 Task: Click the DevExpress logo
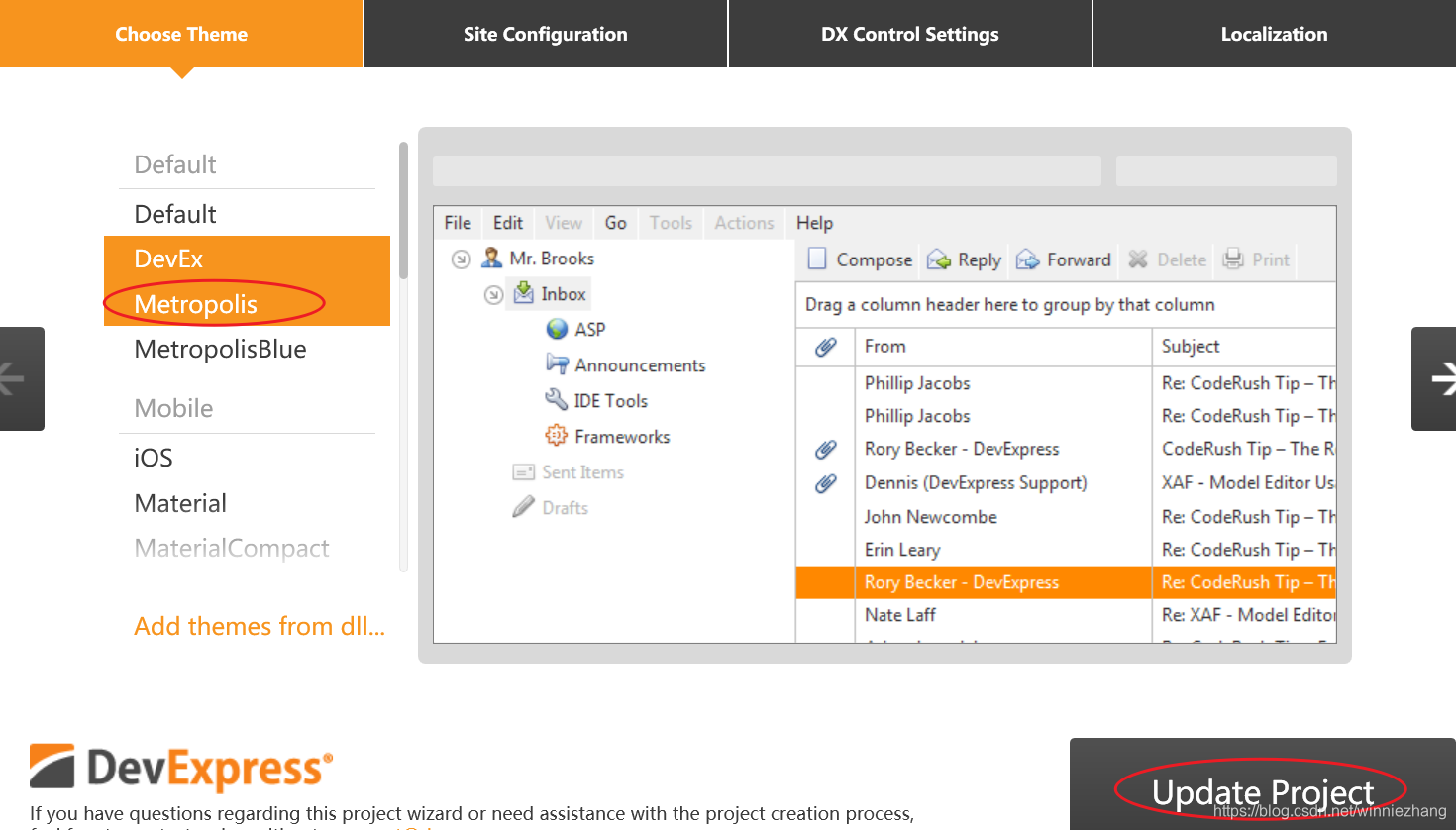pos(181,769)
